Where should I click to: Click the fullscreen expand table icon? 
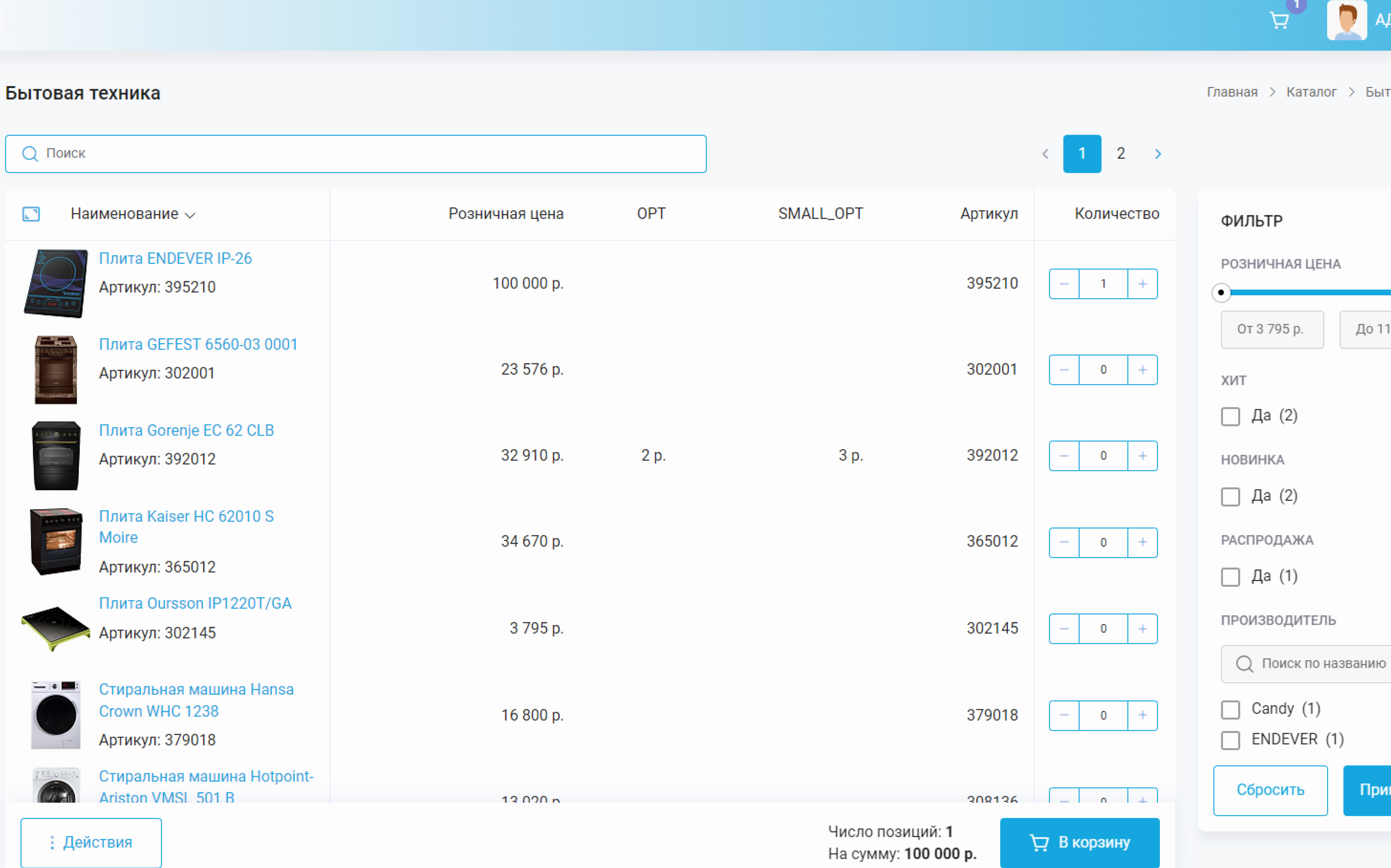31,214
